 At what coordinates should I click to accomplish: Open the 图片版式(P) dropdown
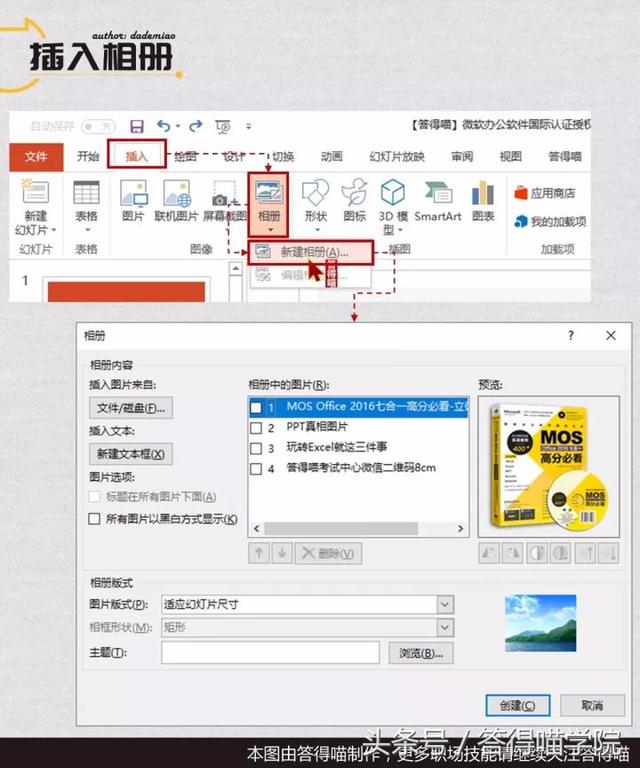click(x=445, y=604)
